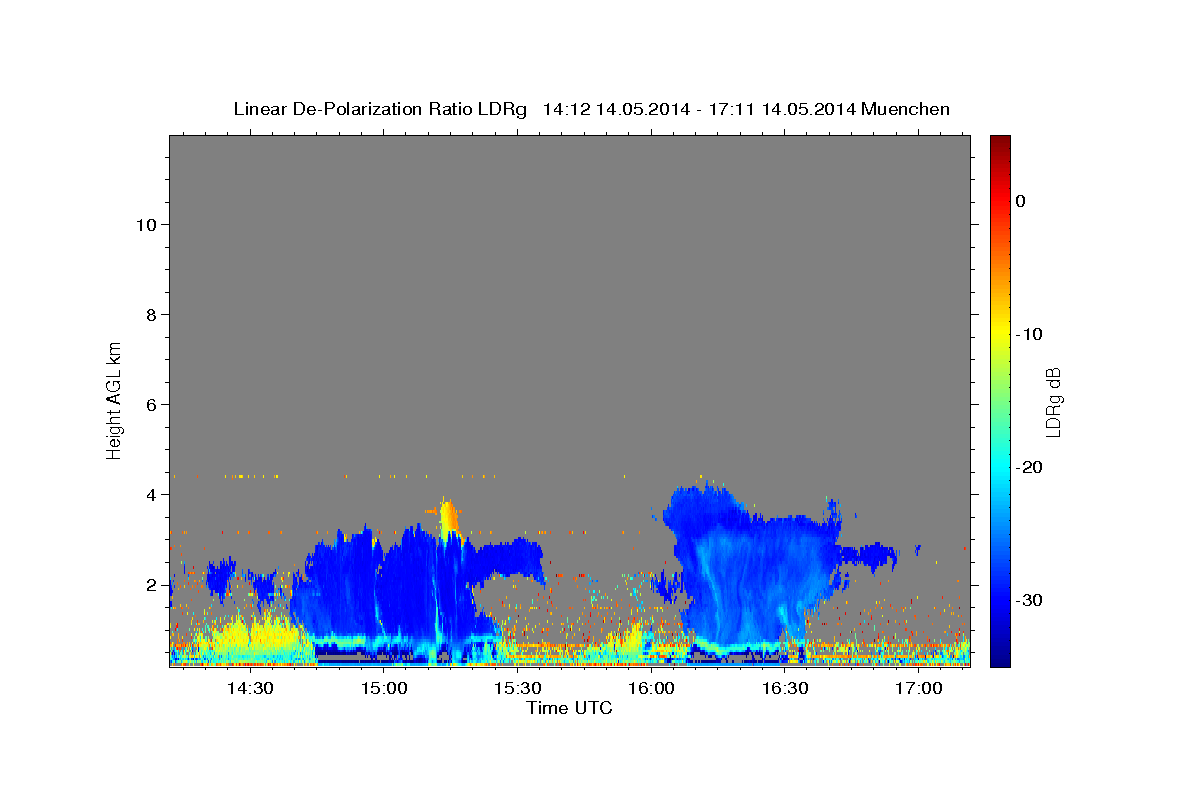
Task: Click the 14:30 time tick label
Action: coord(250,688)
